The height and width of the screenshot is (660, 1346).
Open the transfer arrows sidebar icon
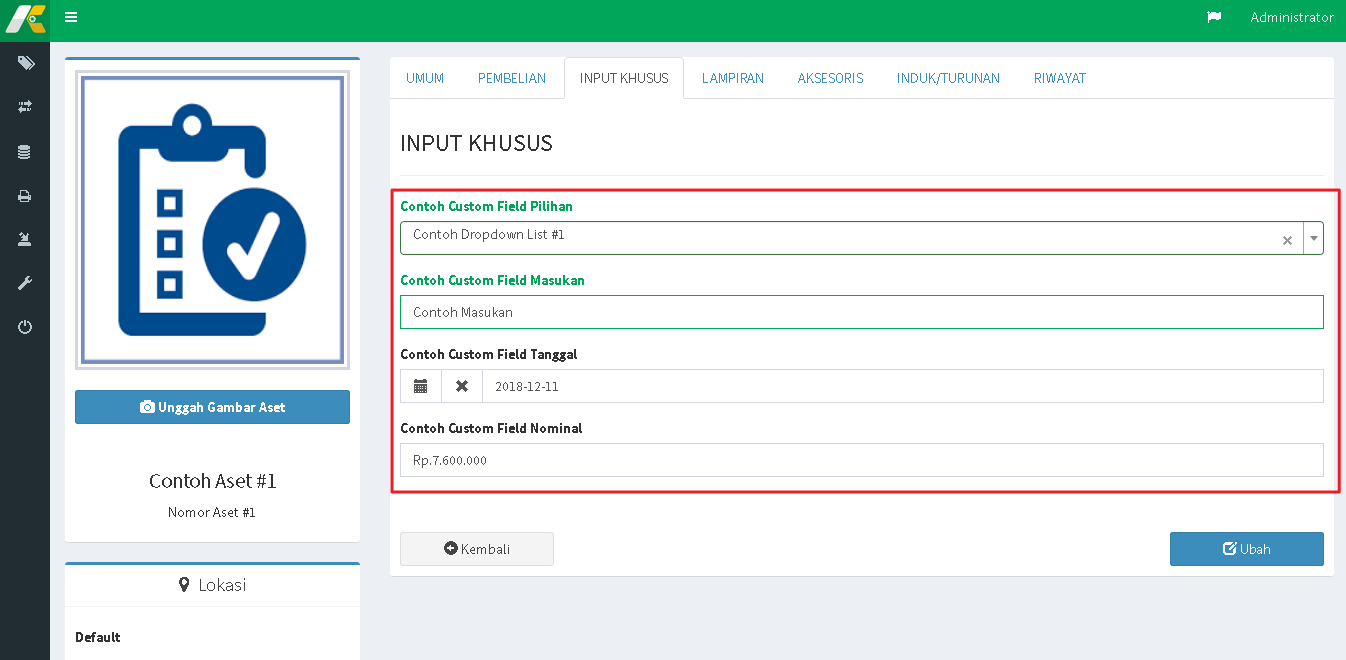25,106
